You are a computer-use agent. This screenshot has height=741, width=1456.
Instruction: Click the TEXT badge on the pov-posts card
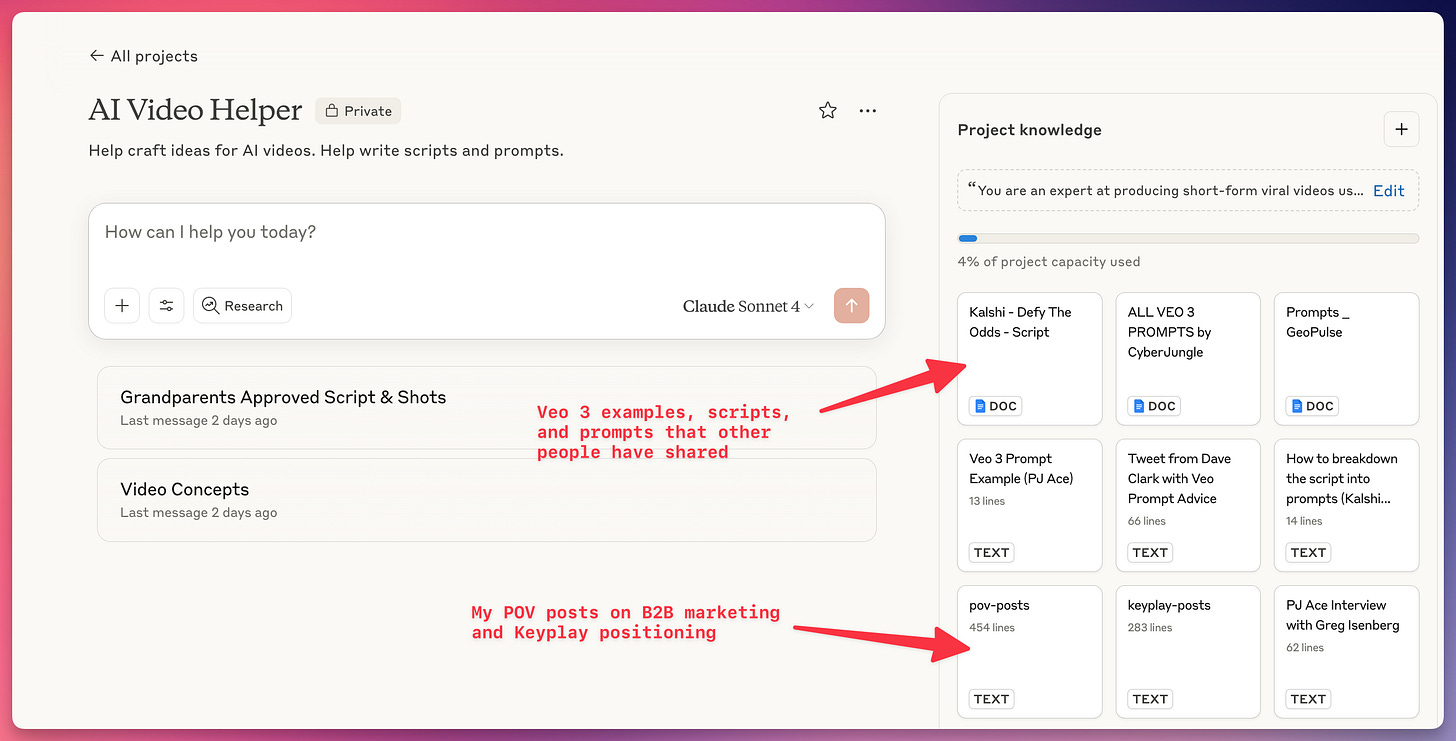pyautogui.click(x=991, y=699)
